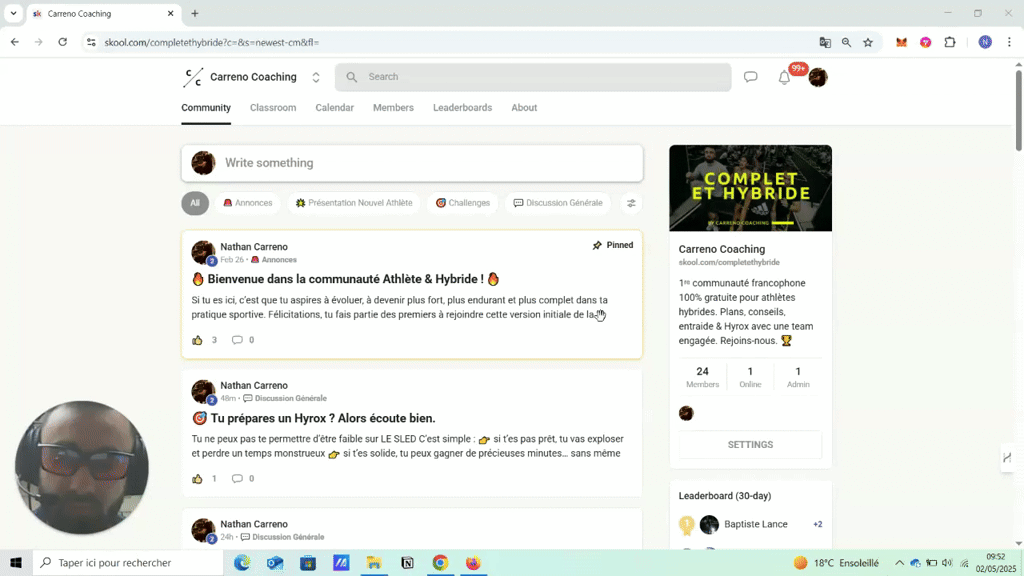Open Notion from the taskbar

[408, 563]
